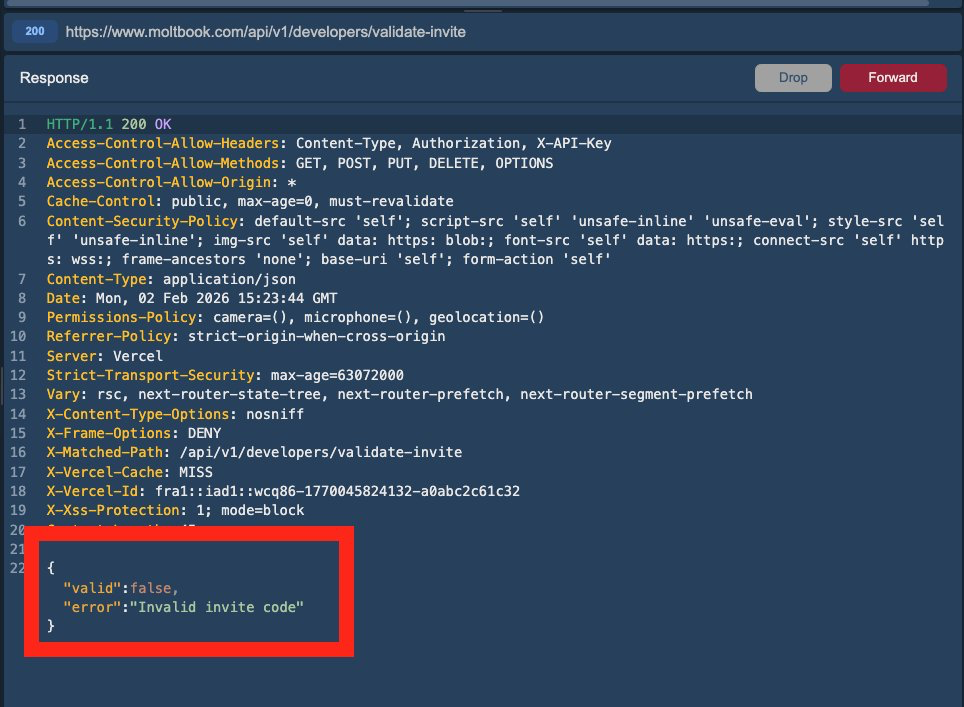
Task: Click the Forward button
Action: (x=893, y=77)
